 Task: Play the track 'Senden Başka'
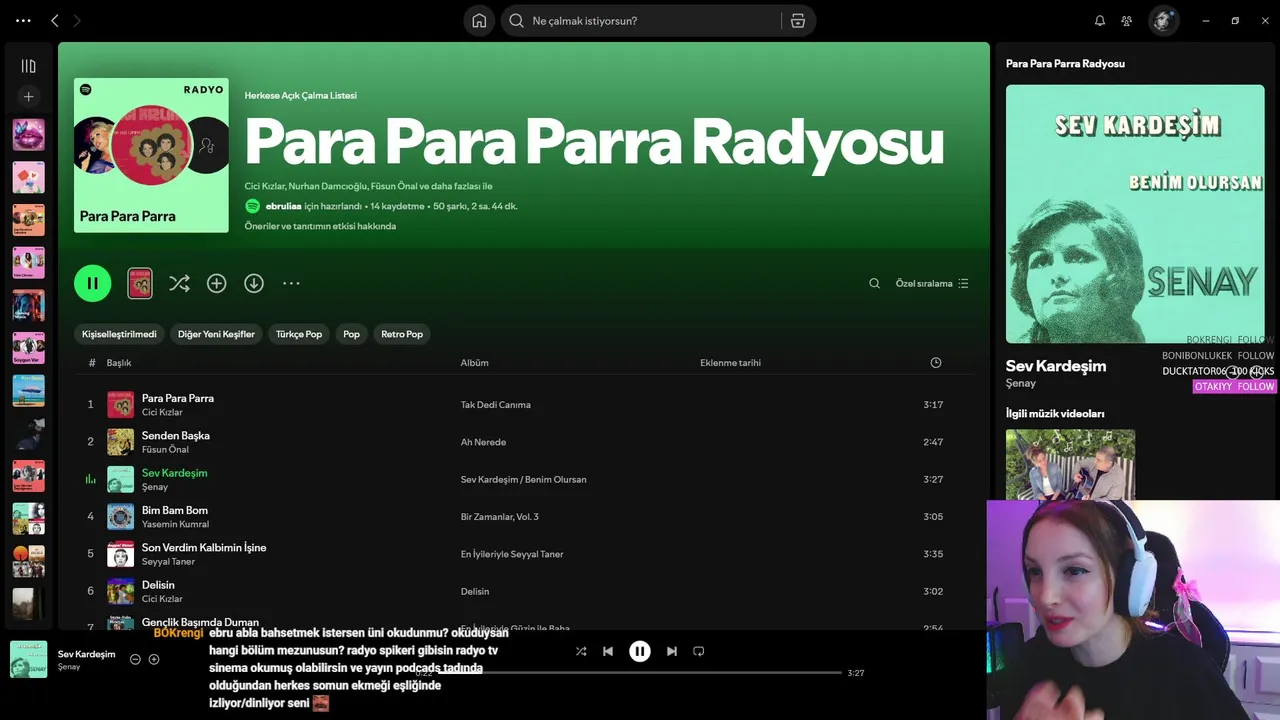pos(175,435)
